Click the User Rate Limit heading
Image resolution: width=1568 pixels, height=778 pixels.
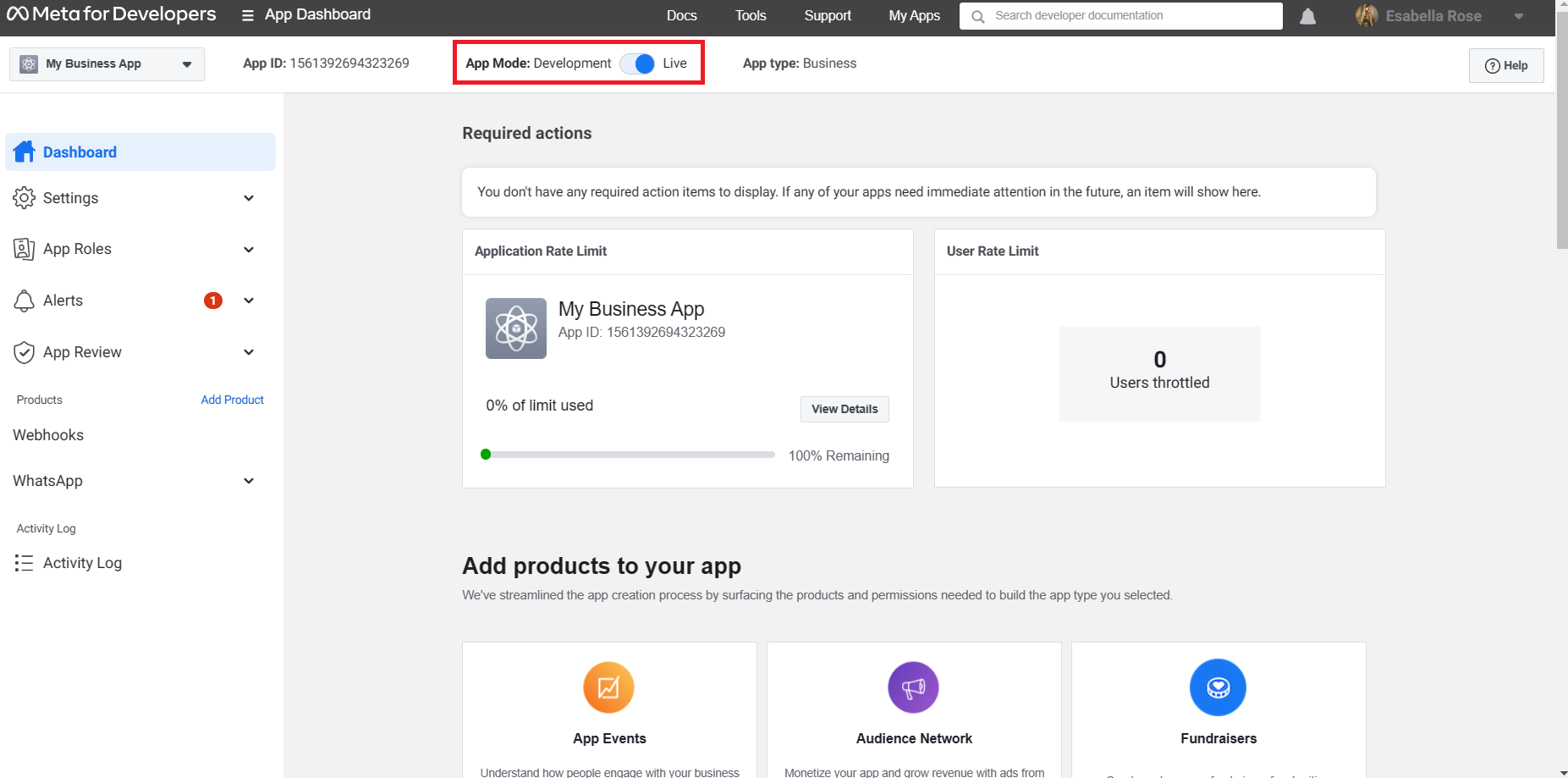(993, 251)
